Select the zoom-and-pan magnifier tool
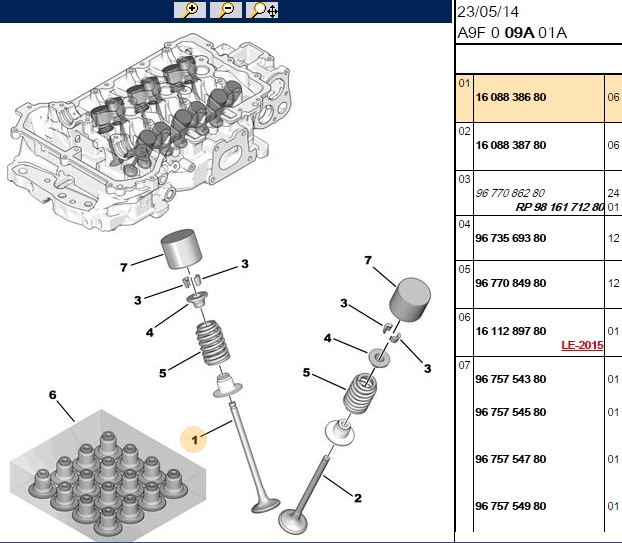This screenshot has width=622, height=543. (x=262, y=10)
